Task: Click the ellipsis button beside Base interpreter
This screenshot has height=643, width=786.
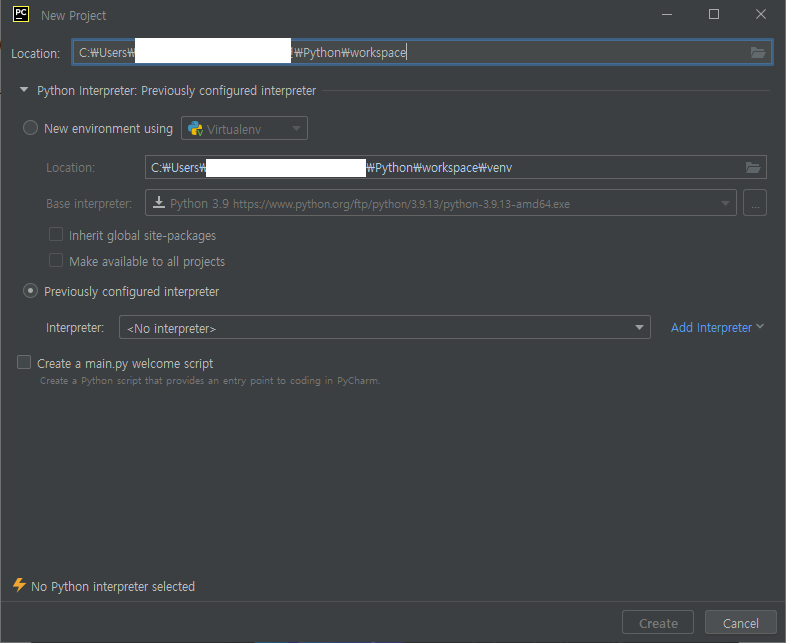Action: tap(755, 203)
